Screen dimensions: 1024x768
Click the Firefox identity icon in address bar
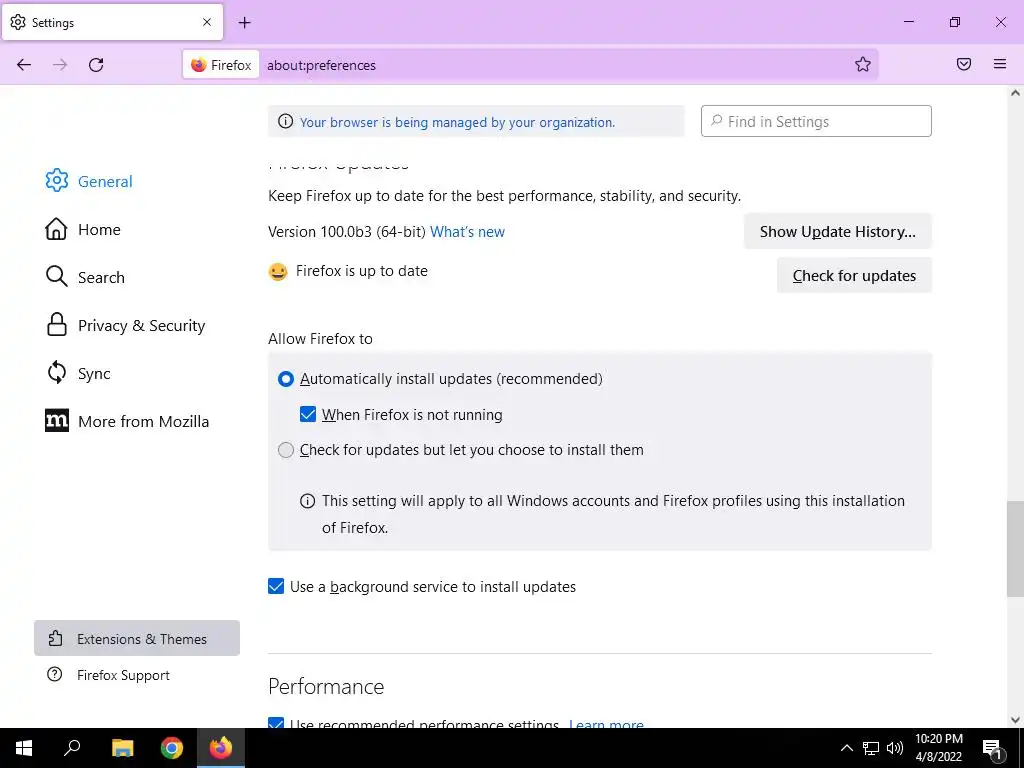221,65
